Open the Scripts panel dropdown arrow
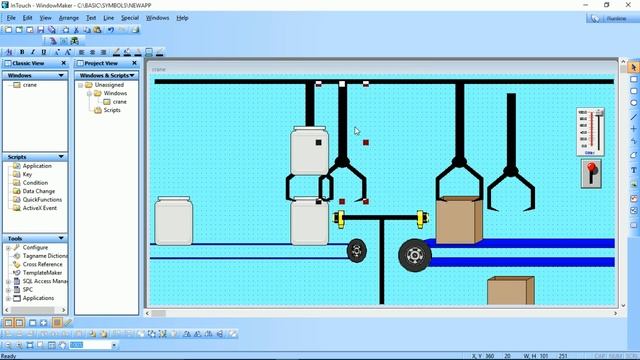The height and width of the screenshot is (360, 640). (x=61, y=157)
